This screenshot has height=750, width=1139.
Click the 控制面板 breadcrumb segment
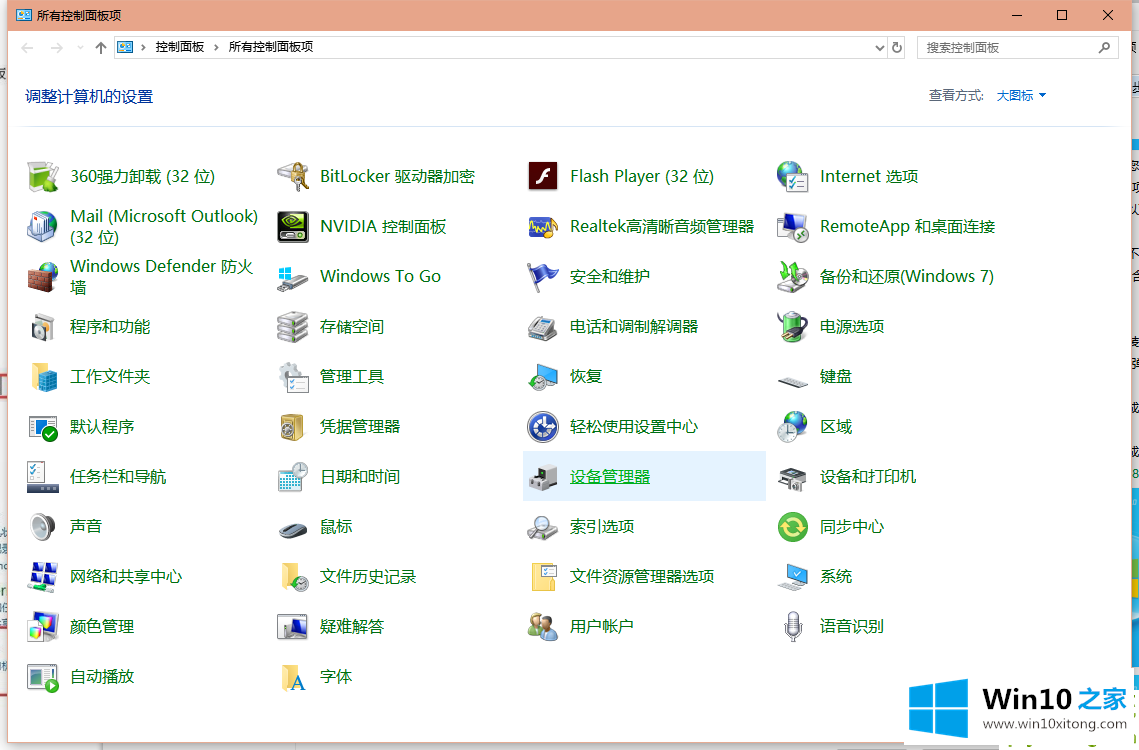[179, 47]
